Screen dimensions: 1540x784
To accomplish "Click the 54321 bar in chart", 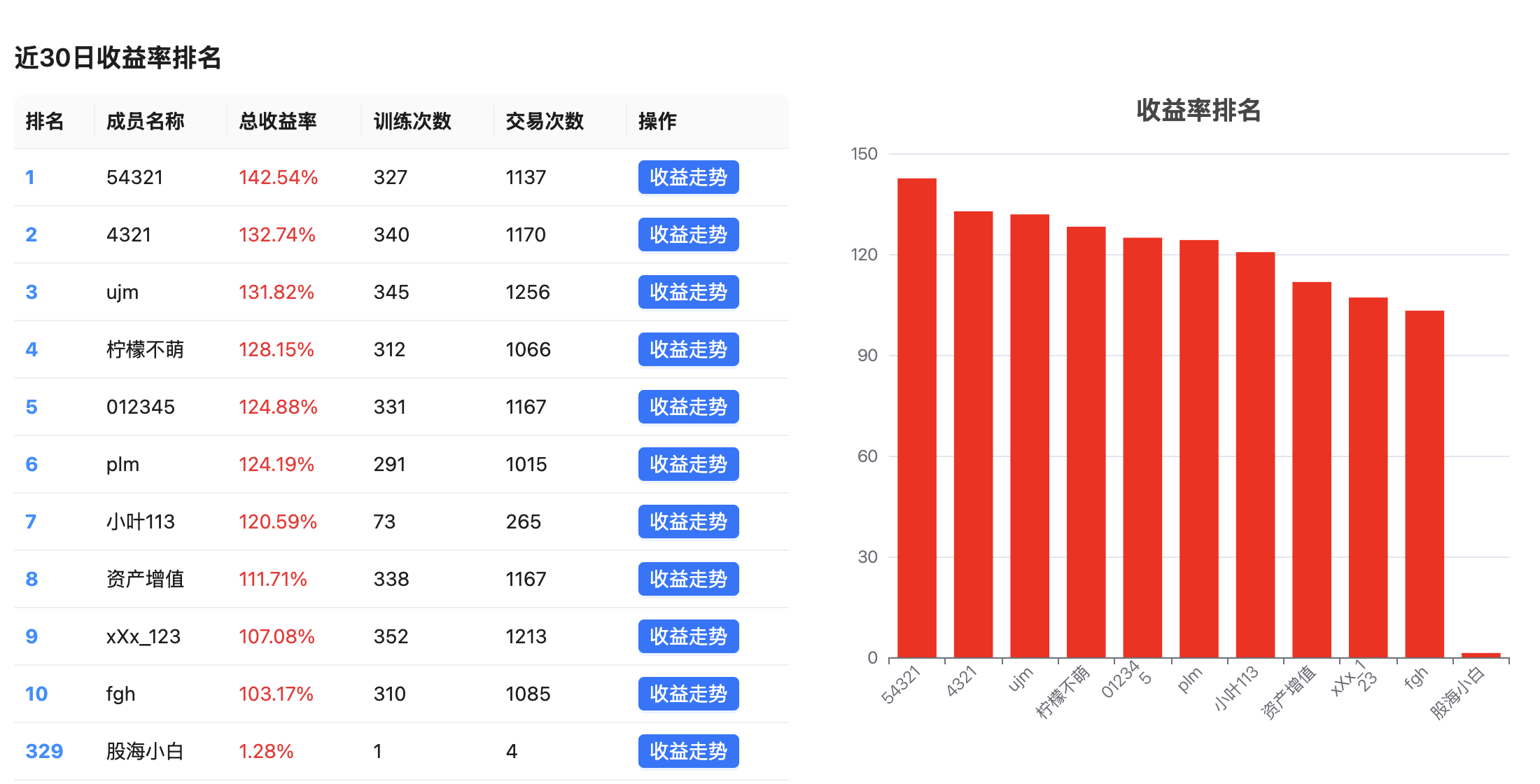I will point(917,418).
